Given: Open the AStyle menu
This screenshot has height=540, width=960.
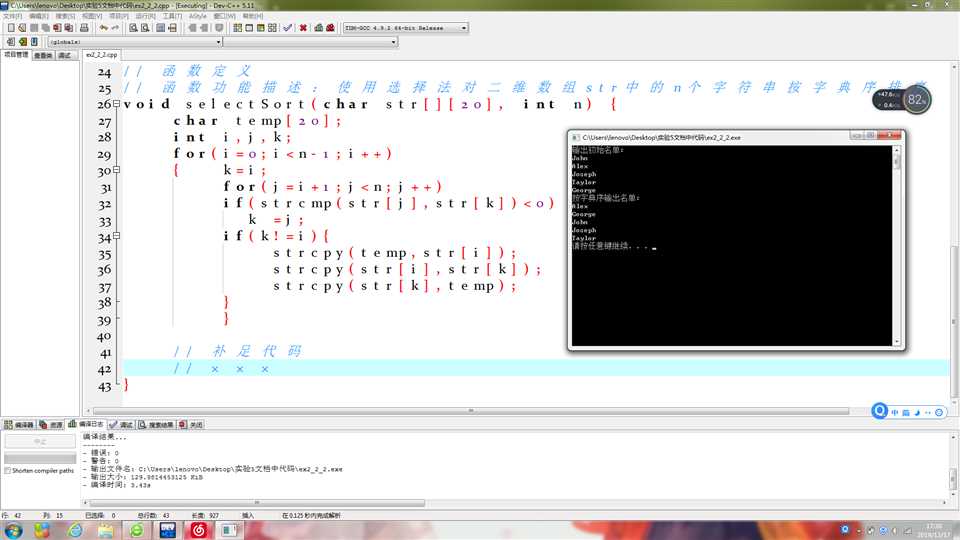Looking at the screenshot, I should tap(198, 16).
